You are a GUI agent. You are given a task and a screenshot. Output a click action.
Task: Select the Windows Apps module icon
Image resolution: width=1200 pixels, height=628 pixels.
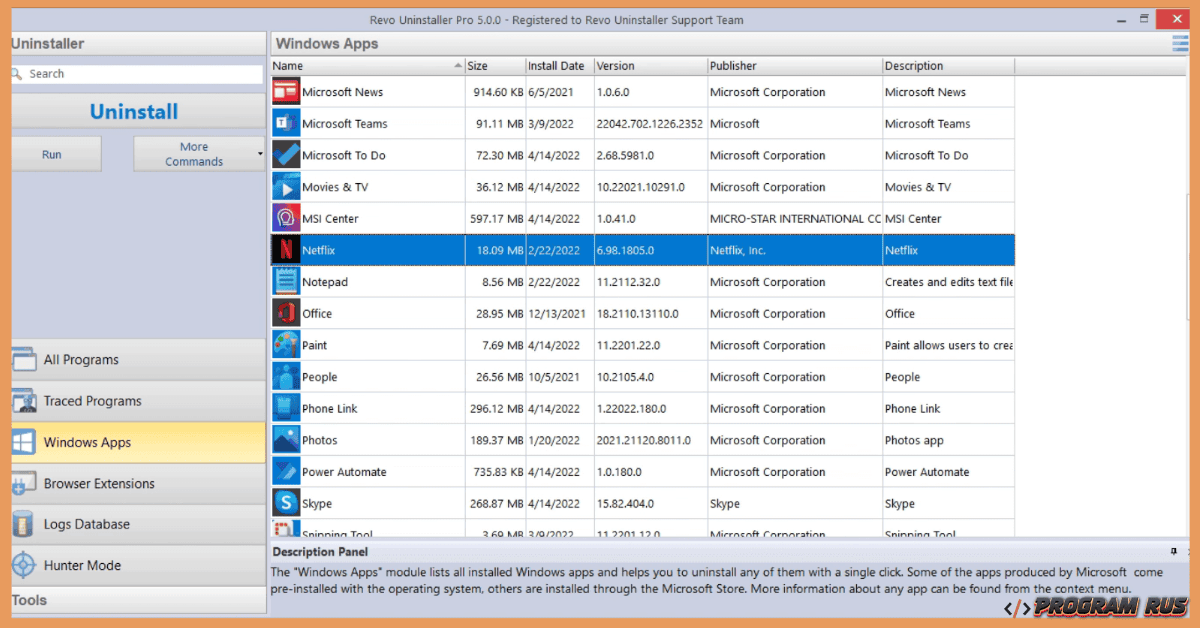[23, 441]
